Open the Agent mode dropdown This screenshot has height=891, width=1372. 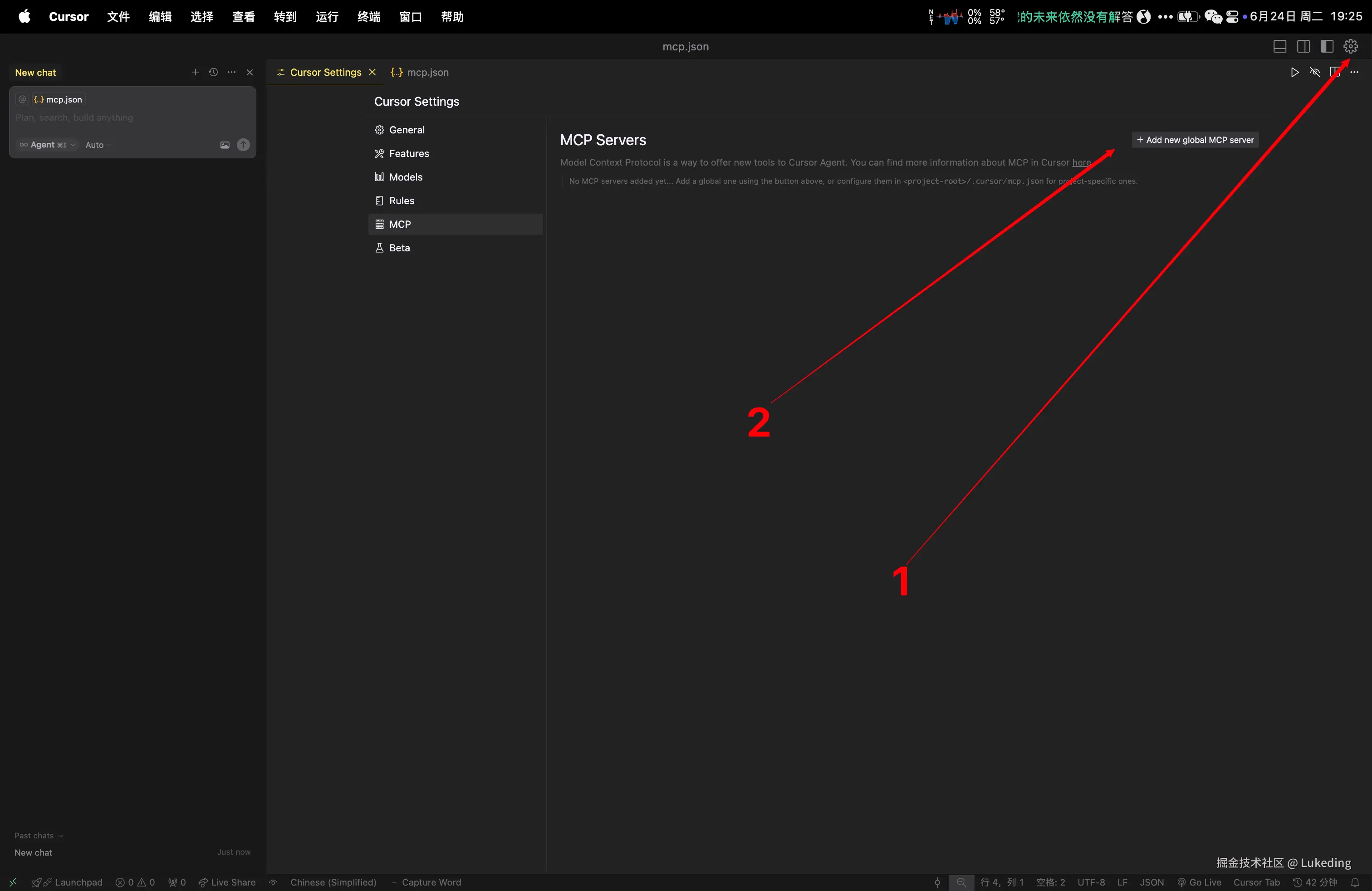(48, 145)
